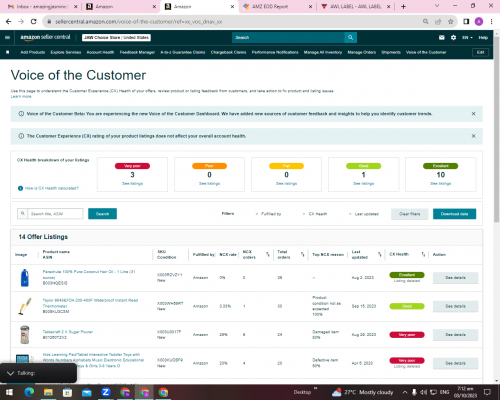Expand the Talking overlay chevron
The width and height of the screenshot is (500, 400).
[x=10, y=373]
